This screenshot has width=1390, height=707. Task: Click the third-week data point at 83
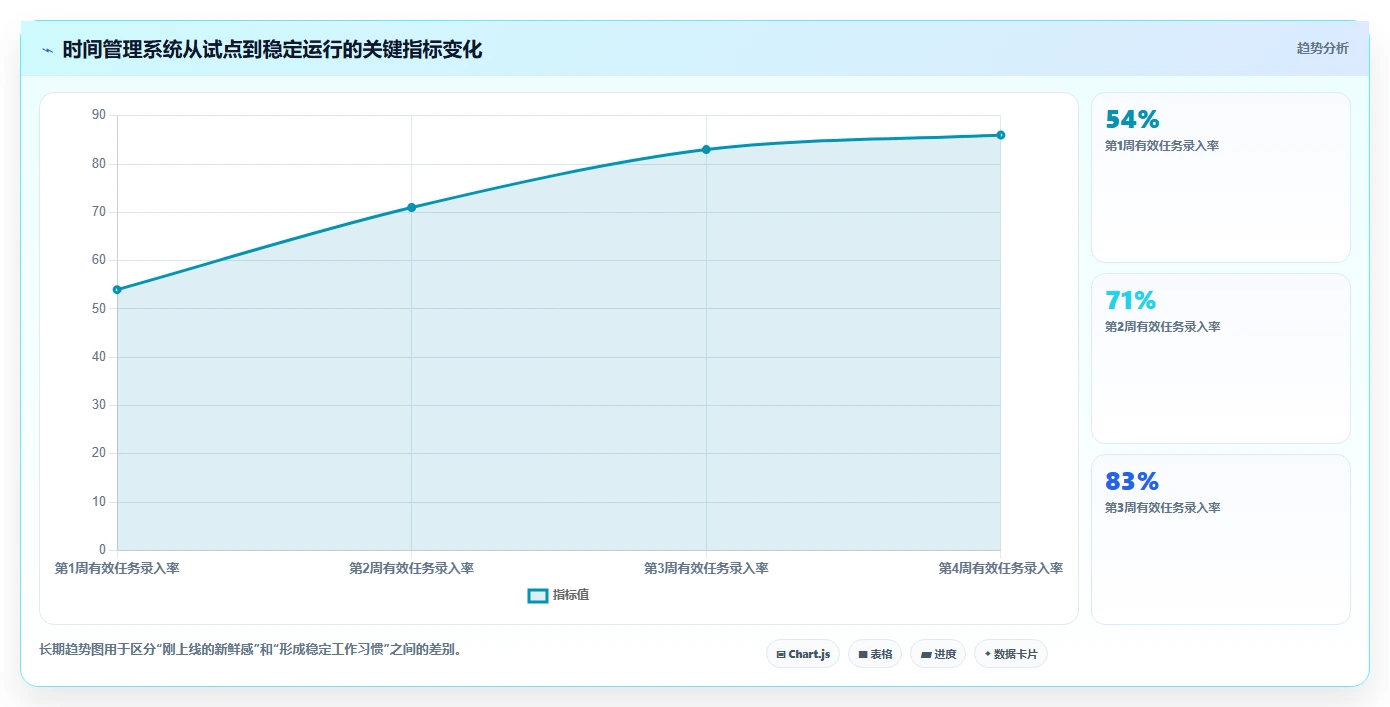click(706, 149)
